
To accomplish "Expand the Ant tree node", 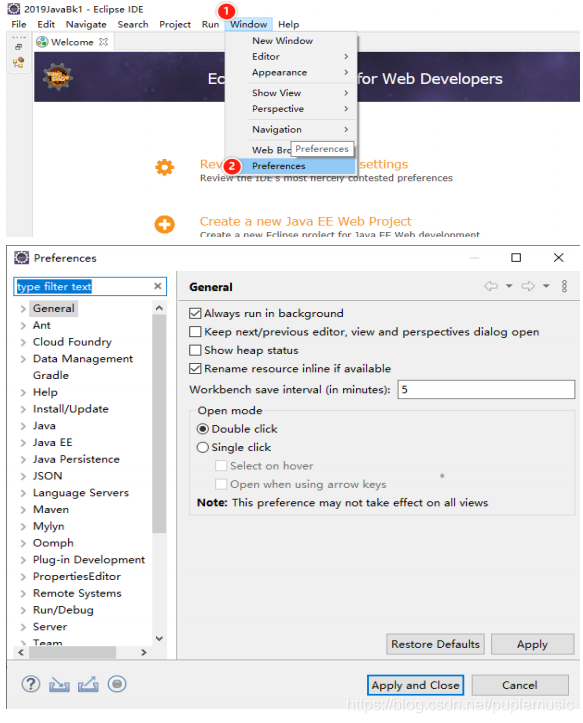I will point(23,326).
